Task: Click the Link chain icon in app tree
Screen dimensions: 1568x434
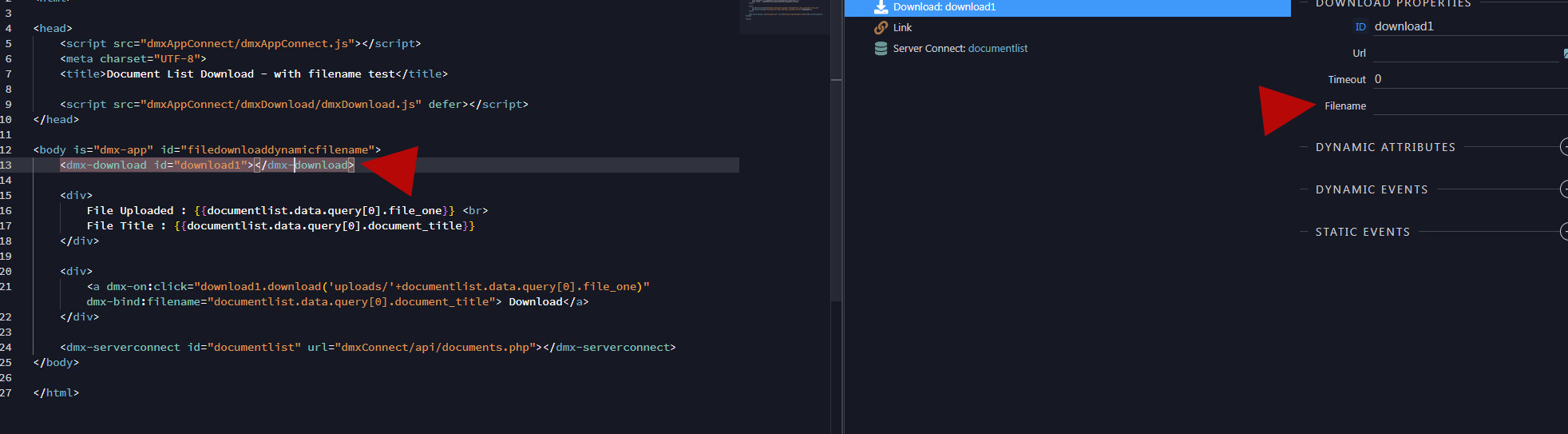Action: [x=881, y=27]
